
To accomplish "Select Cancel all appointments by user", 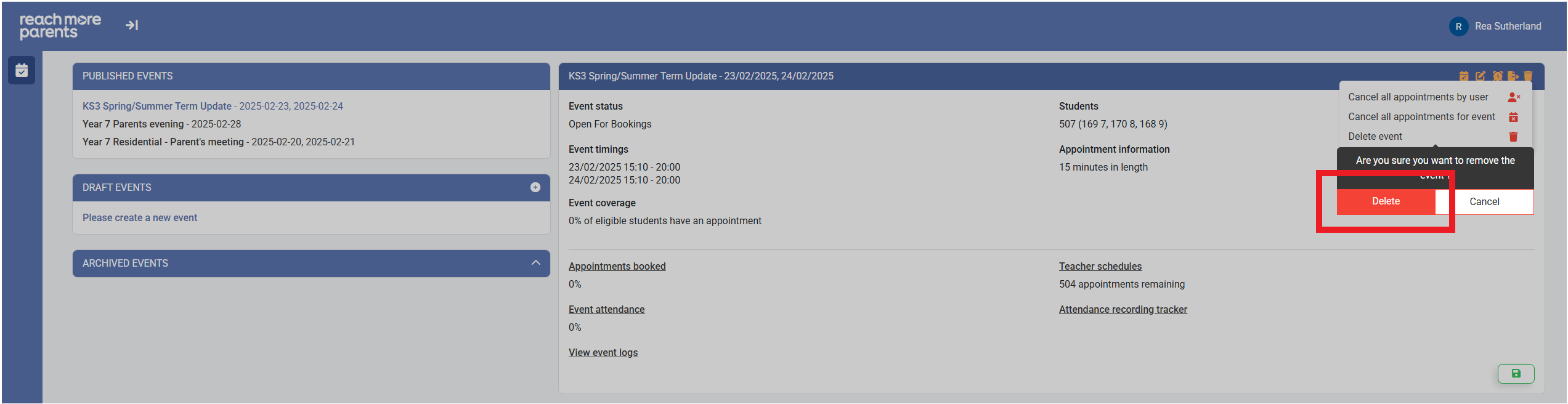I will click(x=1418, y=97).
